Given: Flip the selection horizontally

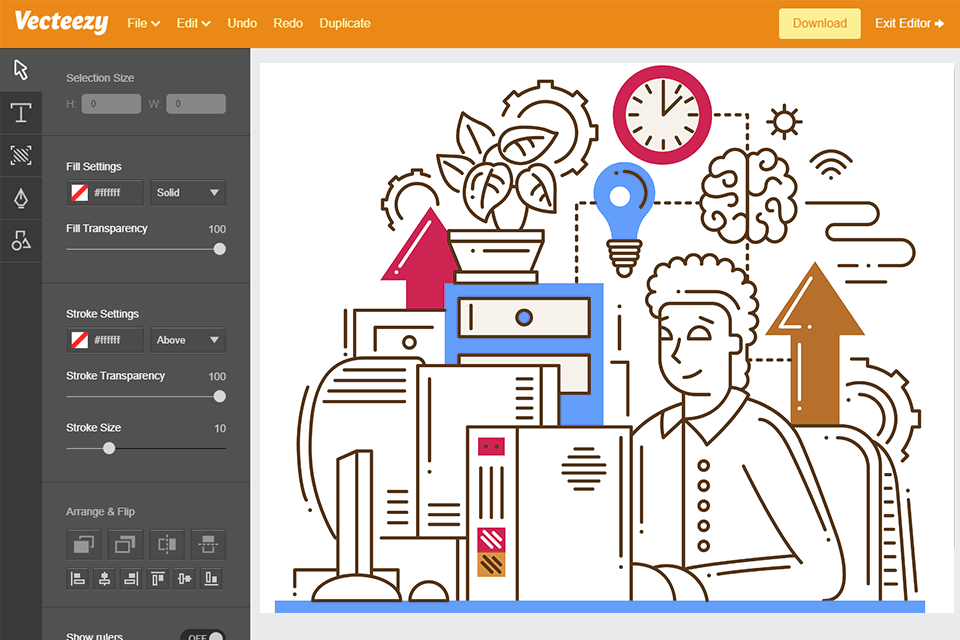Looking at the screenshot, I should coord(167,544).
